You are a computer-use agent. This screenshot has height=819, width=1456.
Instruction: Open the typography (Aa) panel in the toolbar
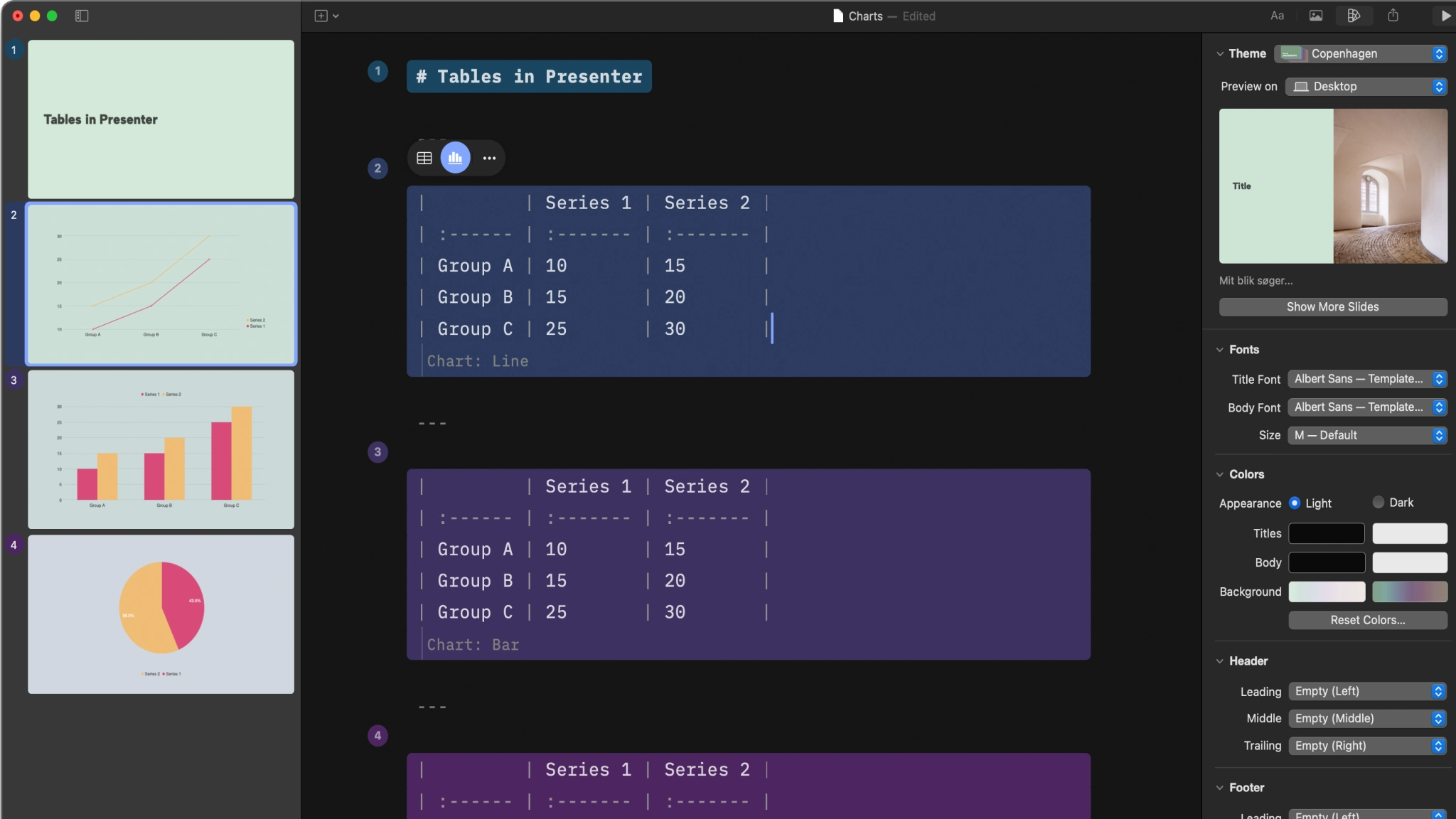1276,16
